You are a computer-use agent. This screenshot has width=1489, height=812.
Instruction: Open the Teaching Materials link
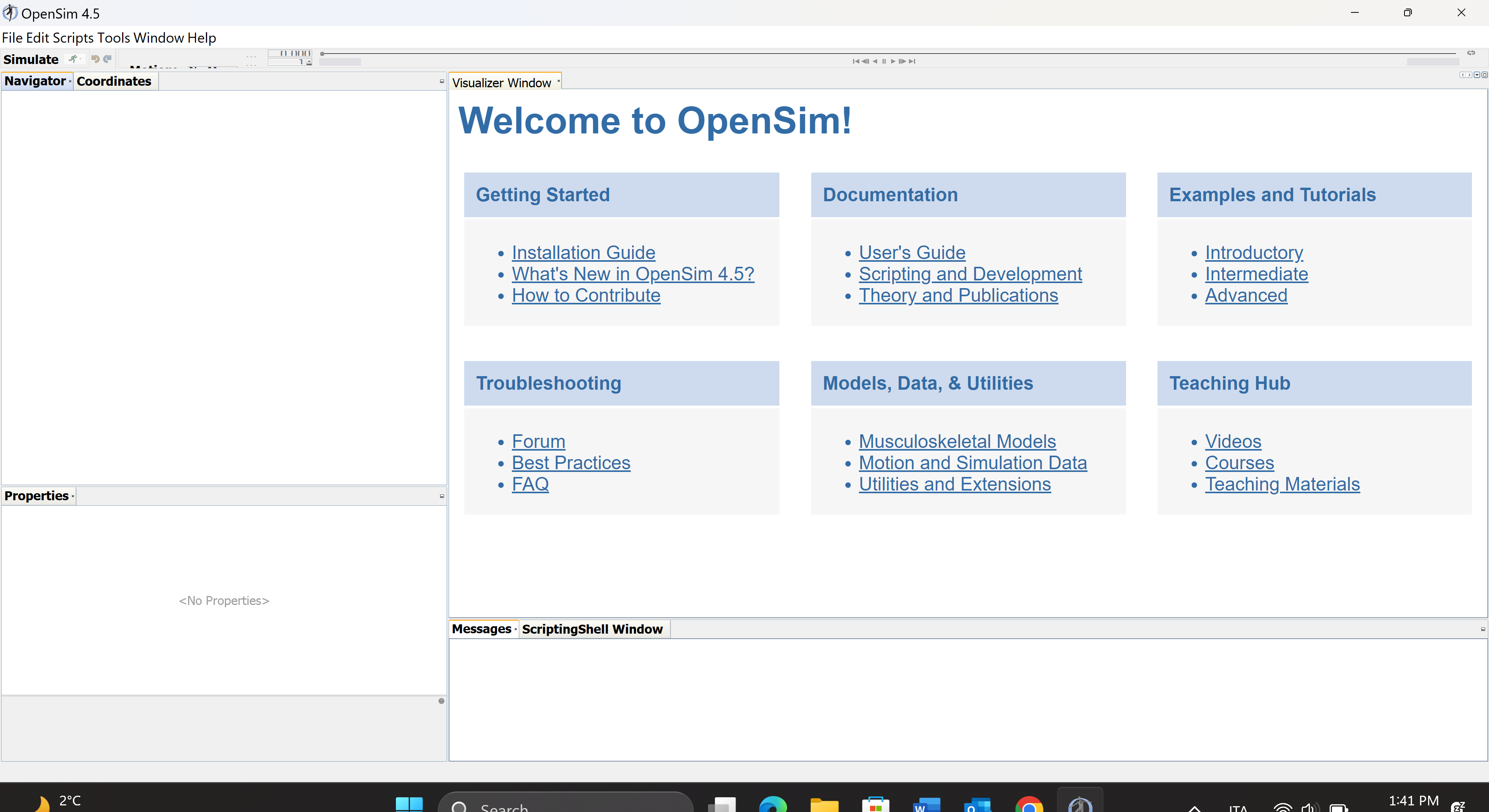click(x=1283, y=484)
